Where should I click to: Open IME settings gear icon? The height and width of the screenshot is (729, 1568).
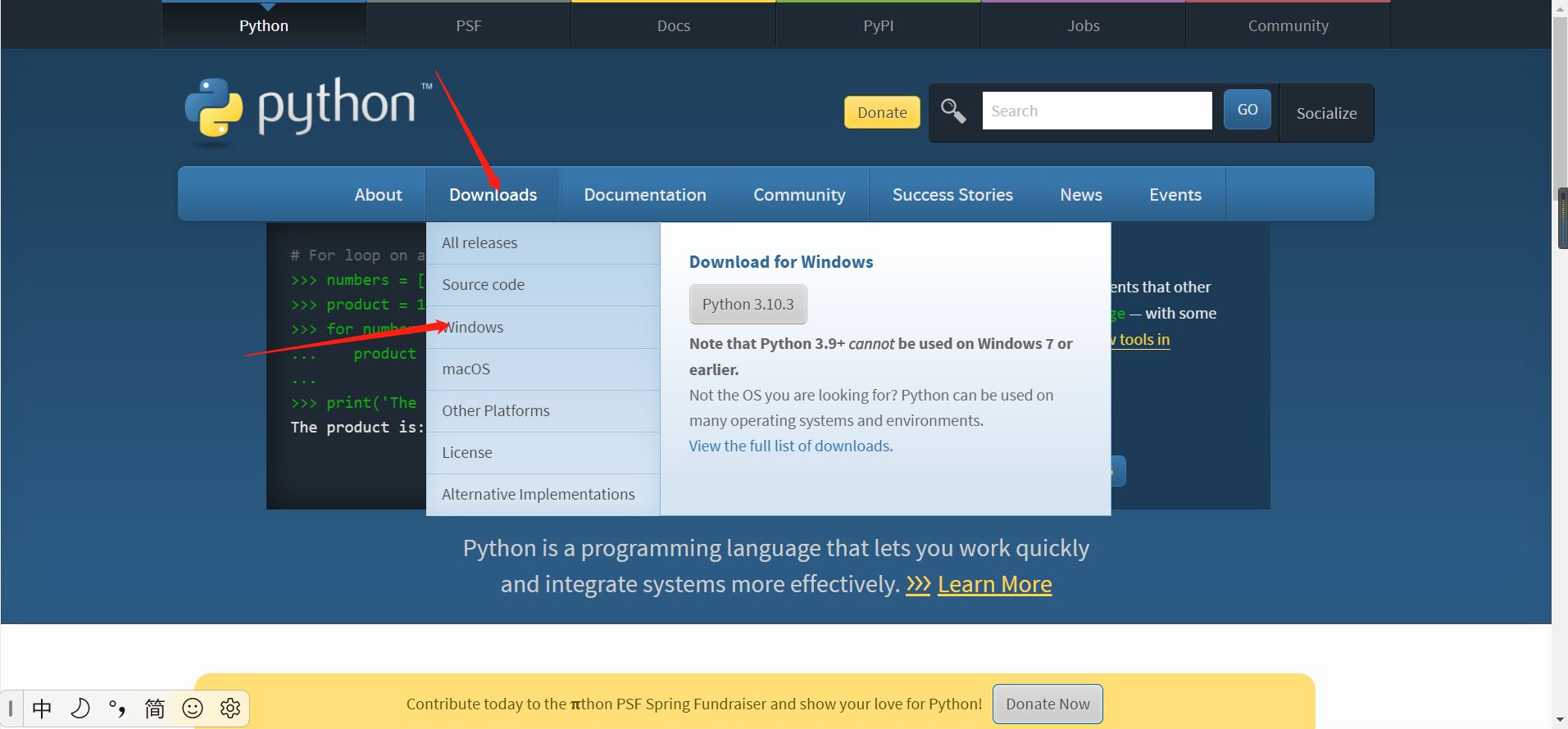click(x=230, y=709)
